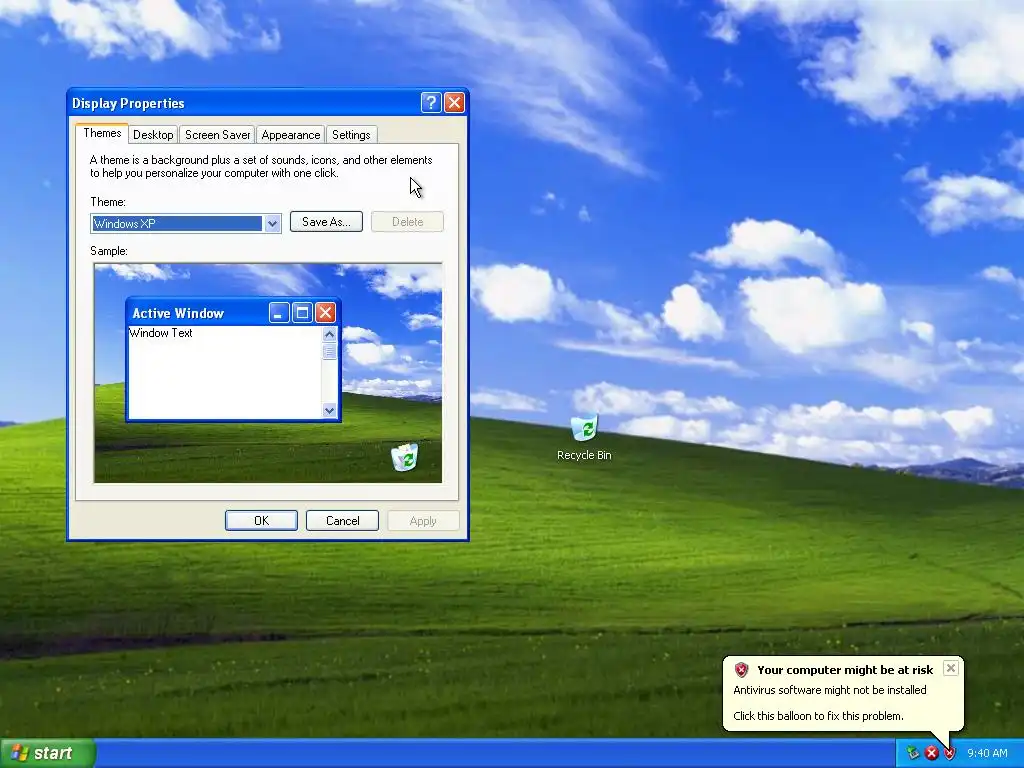The height and width of the screenshot is (768, 1024).
Task: Click the highlighted Windows XP theme field
Action: [177, 223]
